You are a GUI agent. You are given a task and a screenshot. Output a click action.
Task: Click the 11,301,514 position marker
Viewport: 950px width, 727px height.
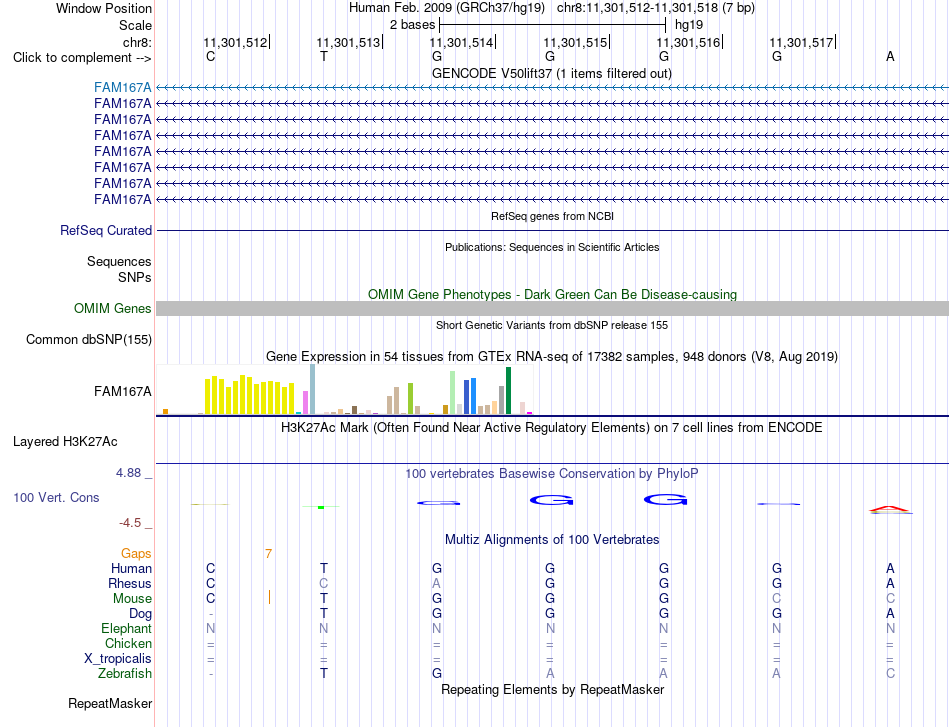pos(463,42)
